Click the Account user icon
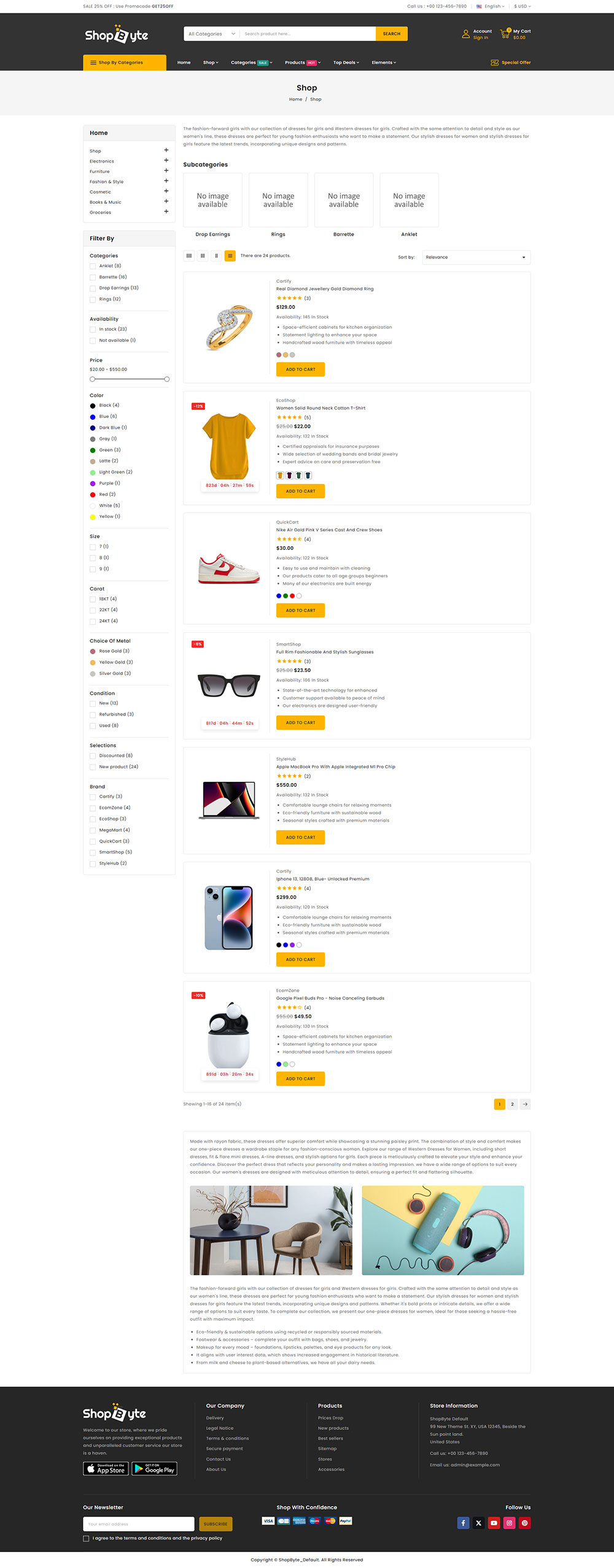The width and height of the screenshot is (614, 1568). pos(465,34)
